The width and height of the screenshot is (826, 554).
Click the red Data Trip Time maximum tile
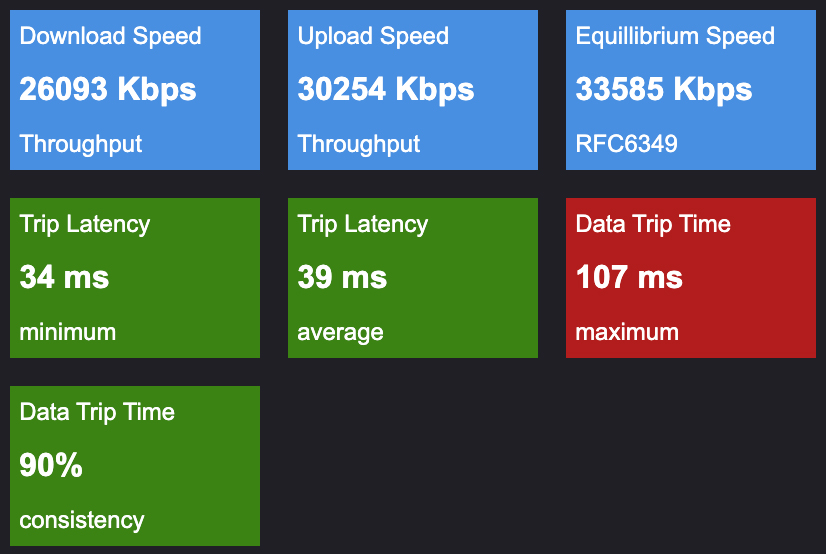click(691, 278)
